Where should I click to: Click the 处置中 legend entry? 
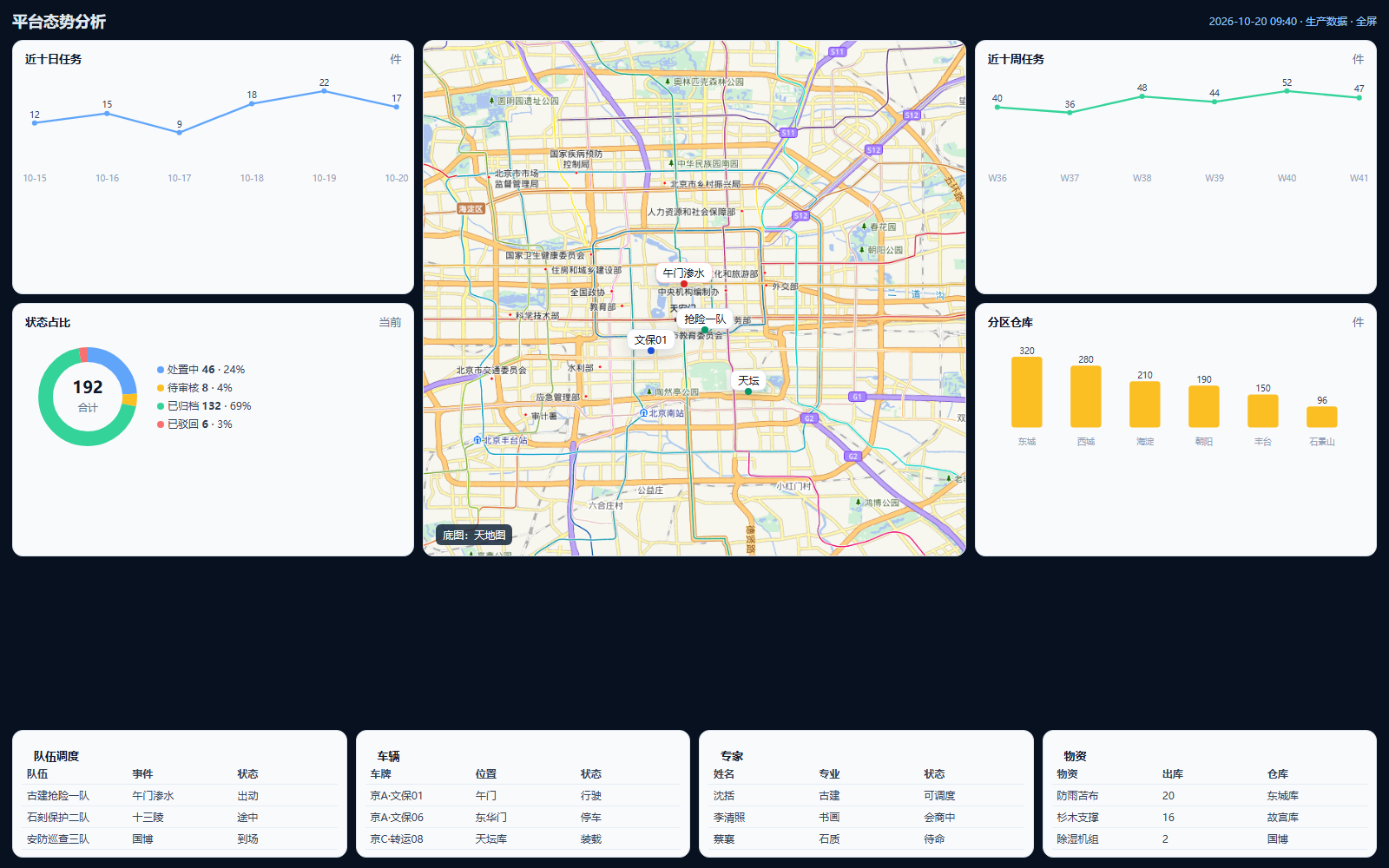click(x=201, y=370)
